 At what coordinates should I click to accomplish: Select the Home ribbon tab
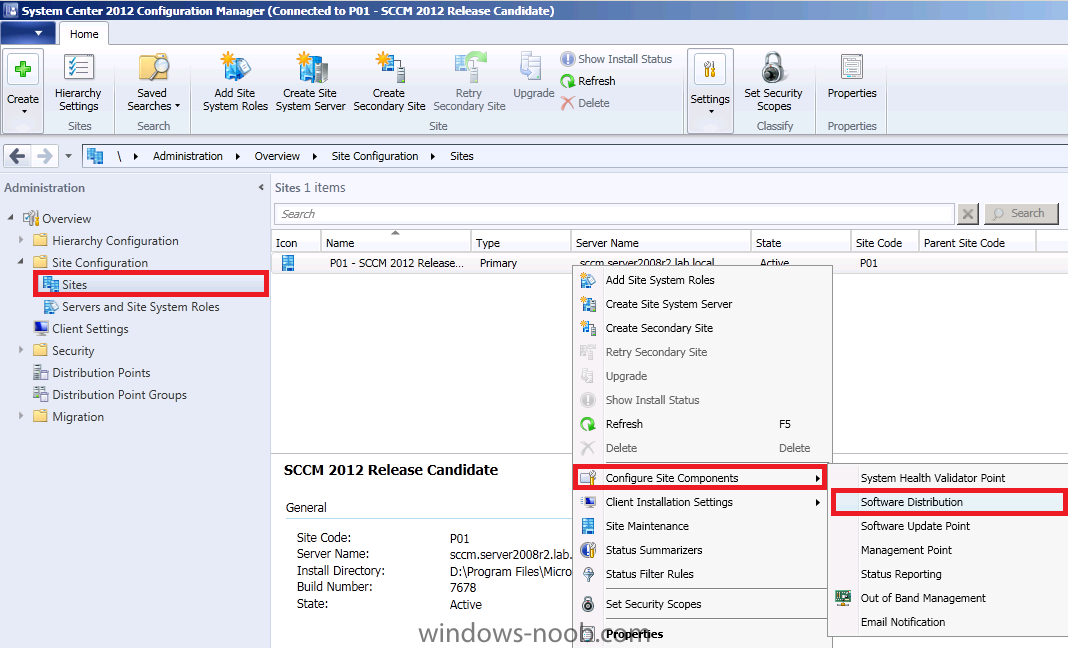pyautogui.click(x=84, y=33)
